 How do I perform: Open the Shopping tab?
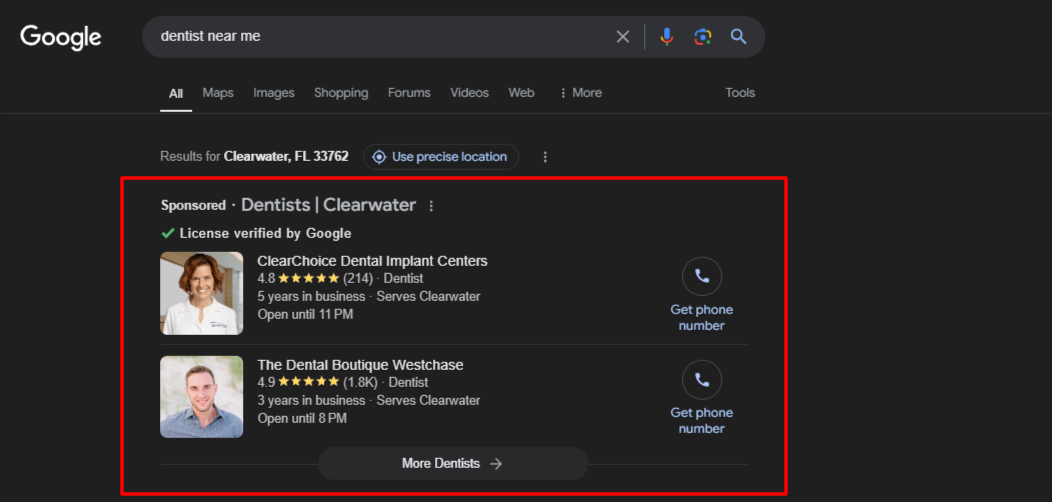pyautogui.click(x=341, y=93)
